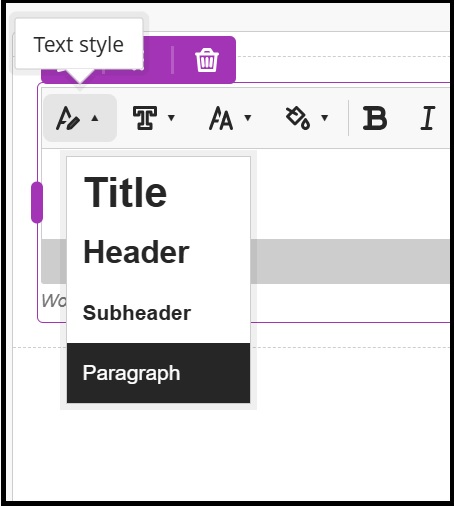The image size is (454, 506).
Task: Toggle italic formatting
Action: point(428,118)
